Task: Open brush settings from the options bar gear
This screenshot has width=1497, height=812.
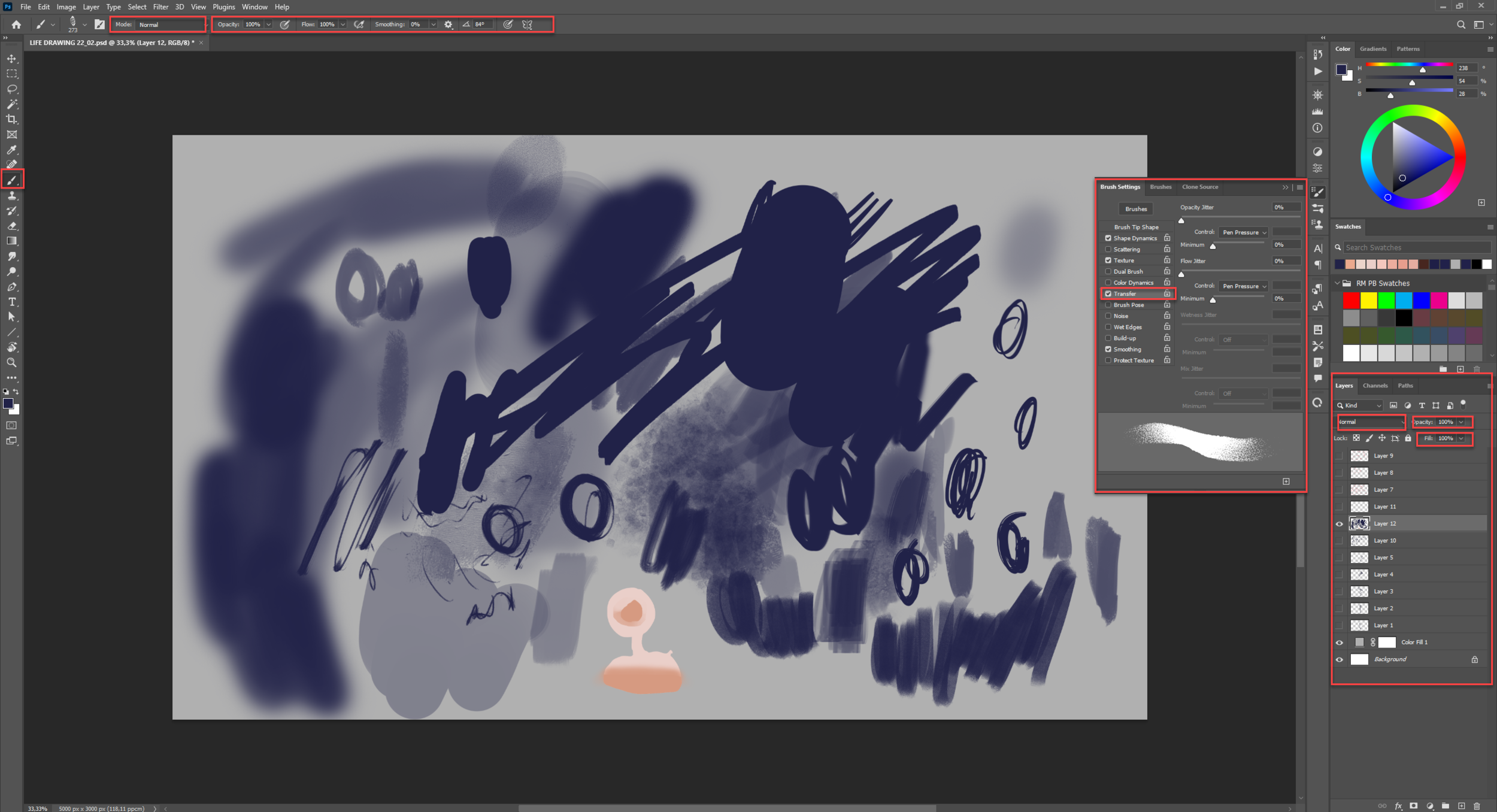Action: pos(448,25)
